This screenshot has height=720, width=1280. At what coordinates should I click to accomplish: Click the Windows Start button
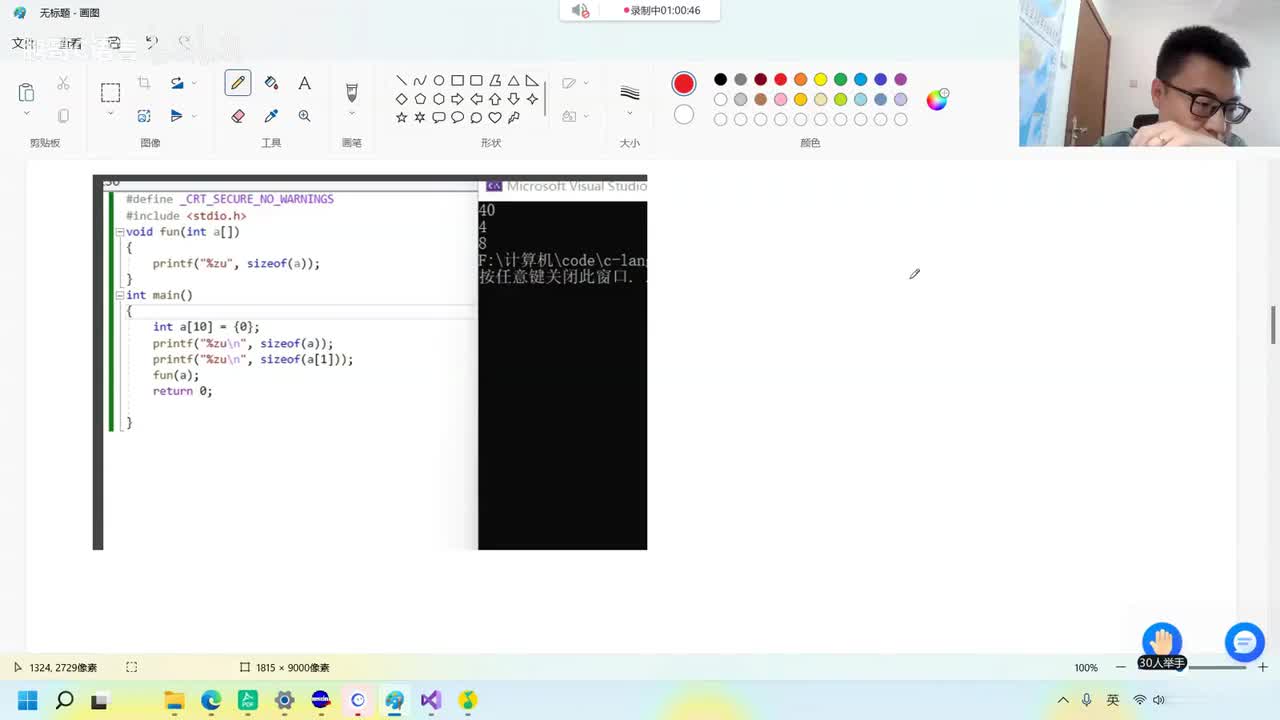27,700
